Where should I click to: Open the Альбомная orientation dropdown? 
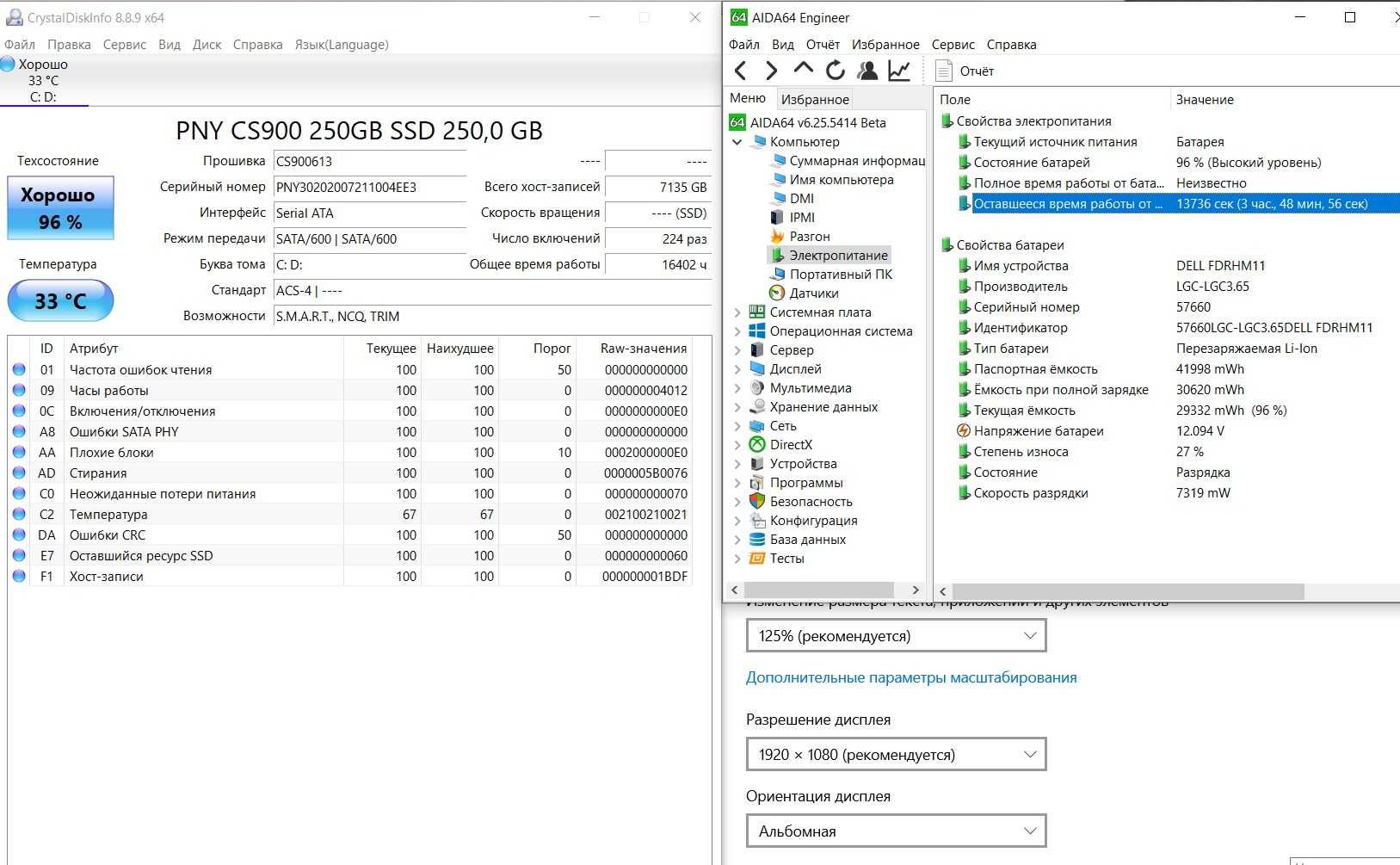pyautogui.click(x=896, y=831)
